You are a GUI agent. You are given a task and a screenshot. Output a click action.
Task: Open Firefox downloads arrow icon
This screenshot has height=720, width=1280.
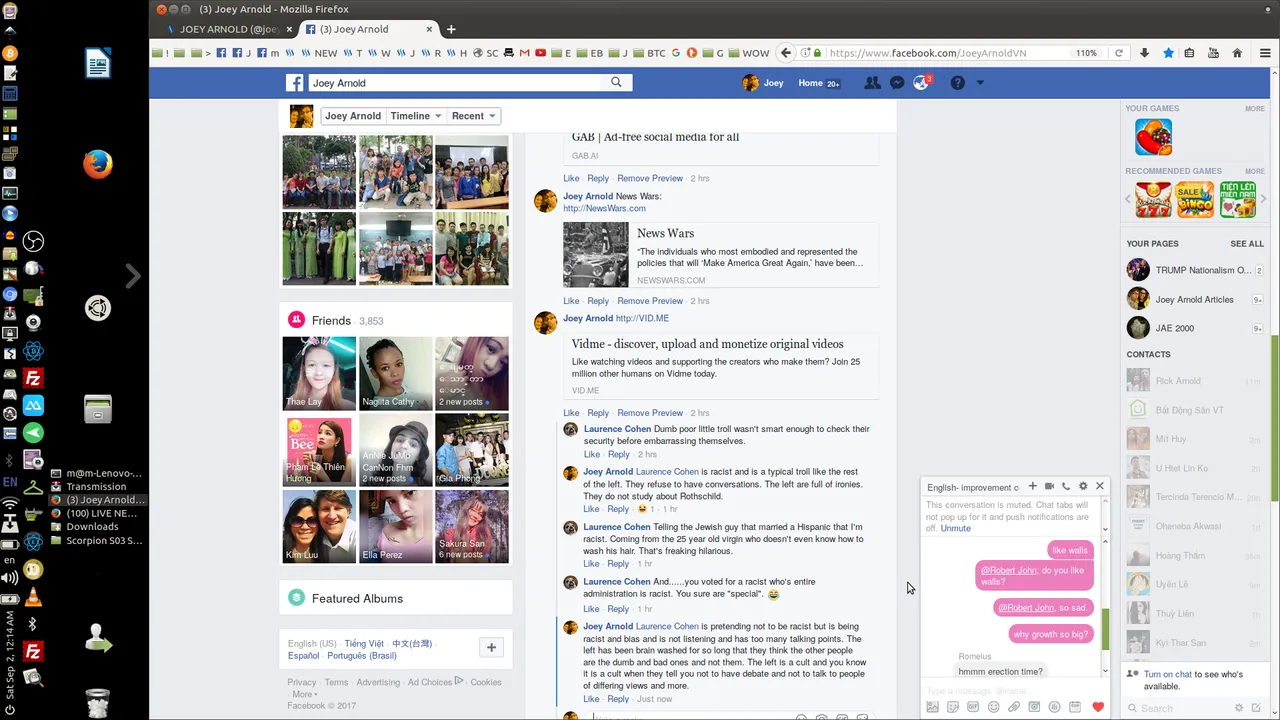point(1144,53)
